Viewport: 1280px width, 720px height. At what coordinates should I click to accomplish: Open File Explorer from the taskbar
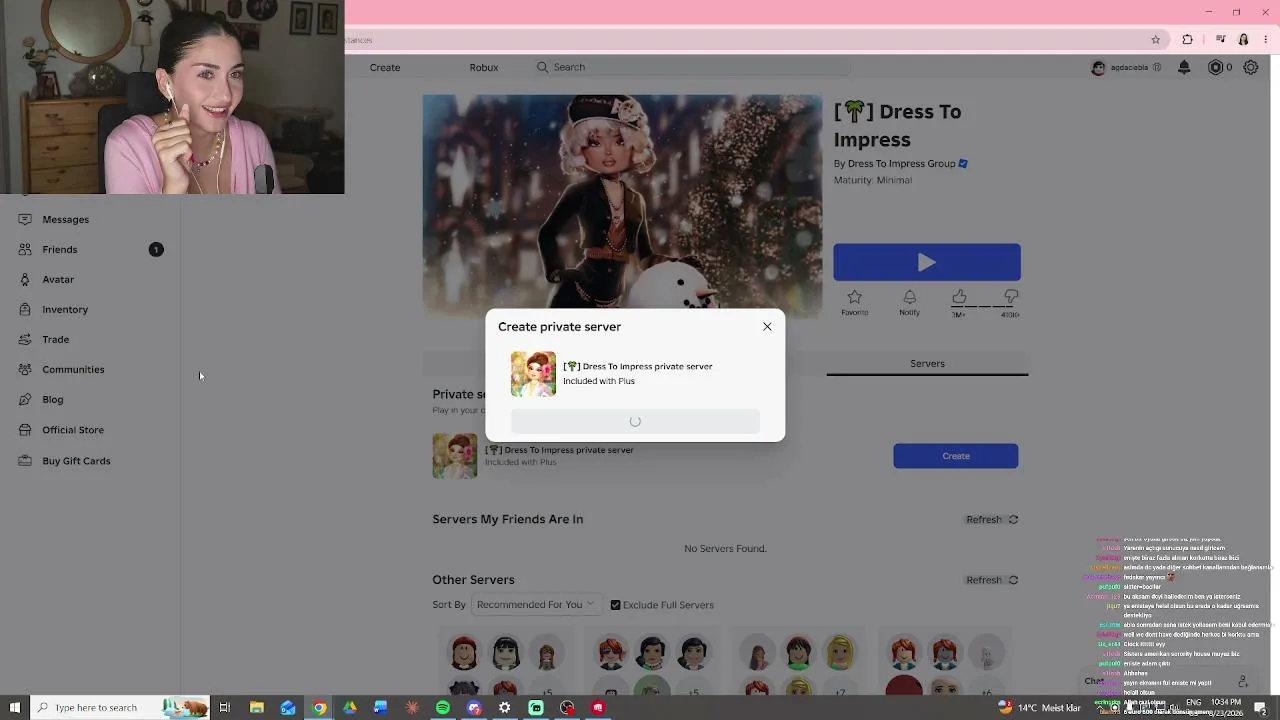coord(257,708)
